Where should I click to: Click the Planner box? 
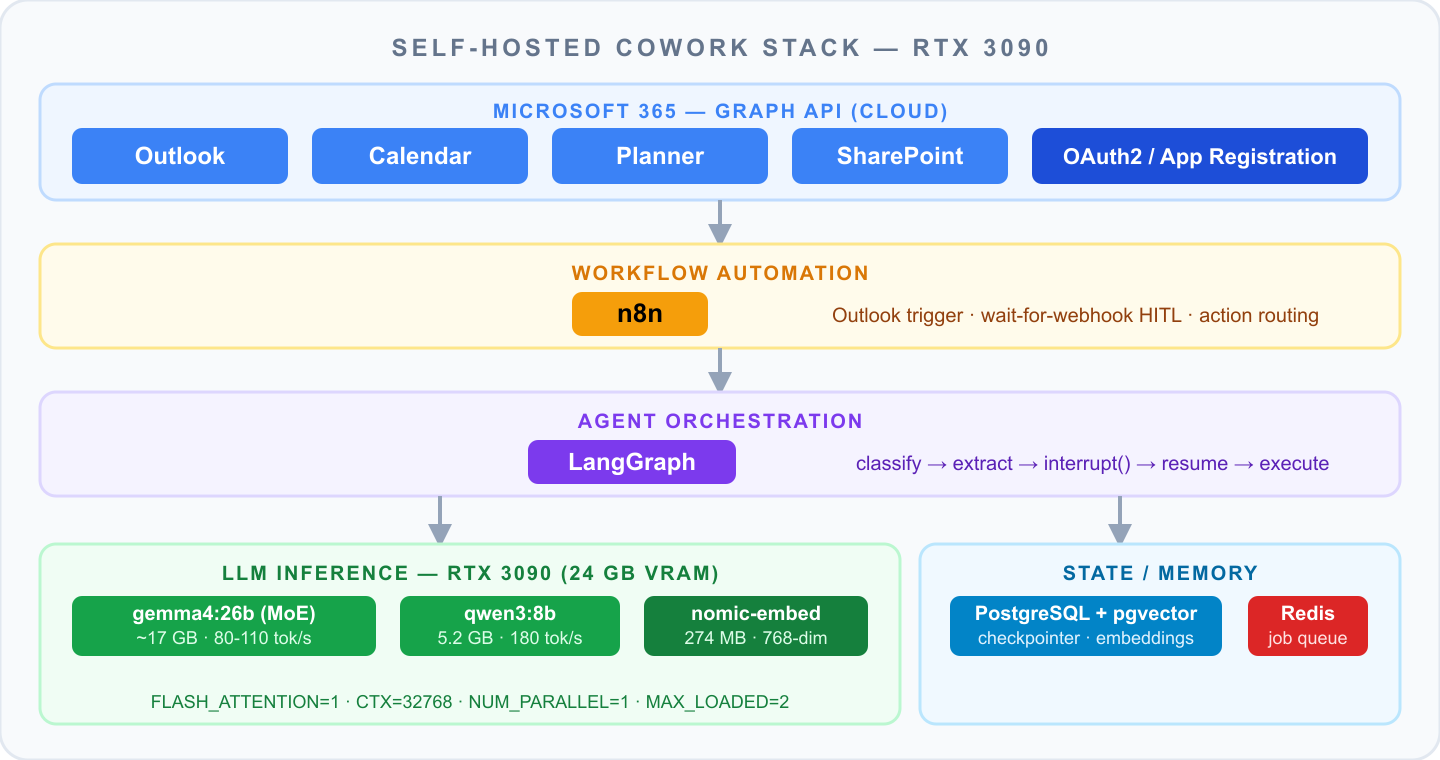(x=660, y=156)
